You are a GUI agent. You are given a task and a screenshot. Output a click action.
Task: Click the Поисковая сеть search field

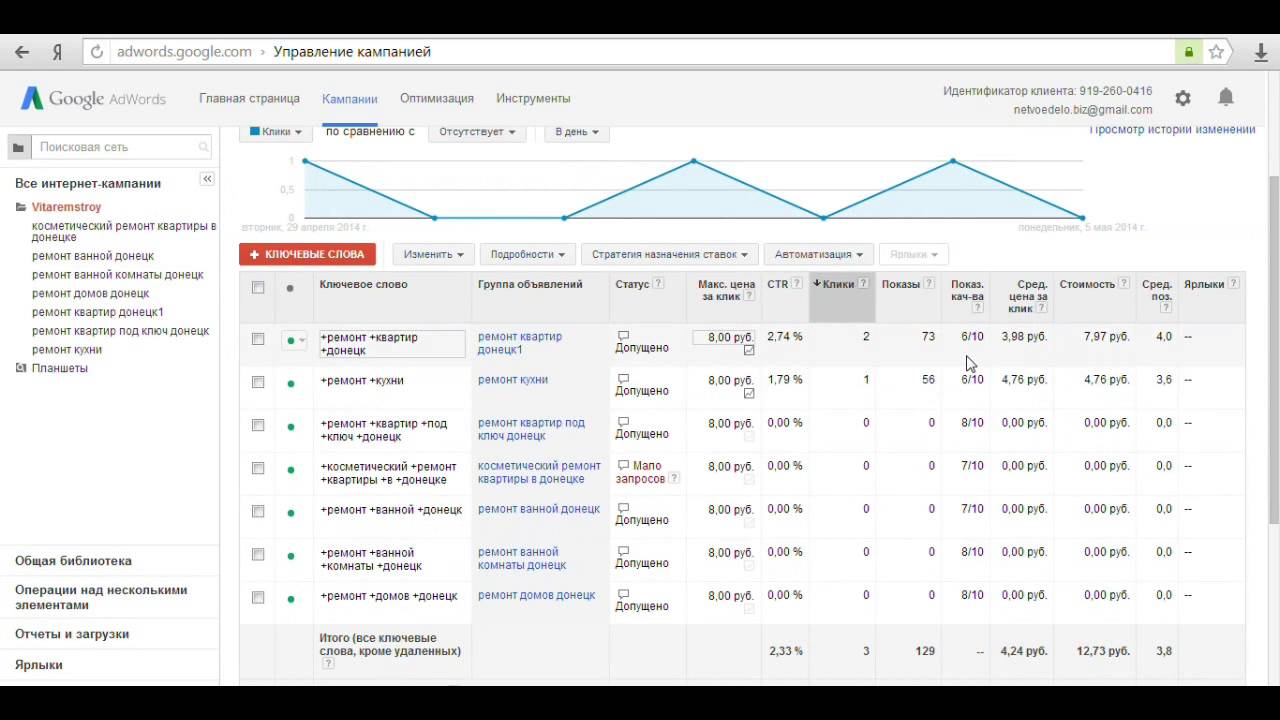[118, 147]
